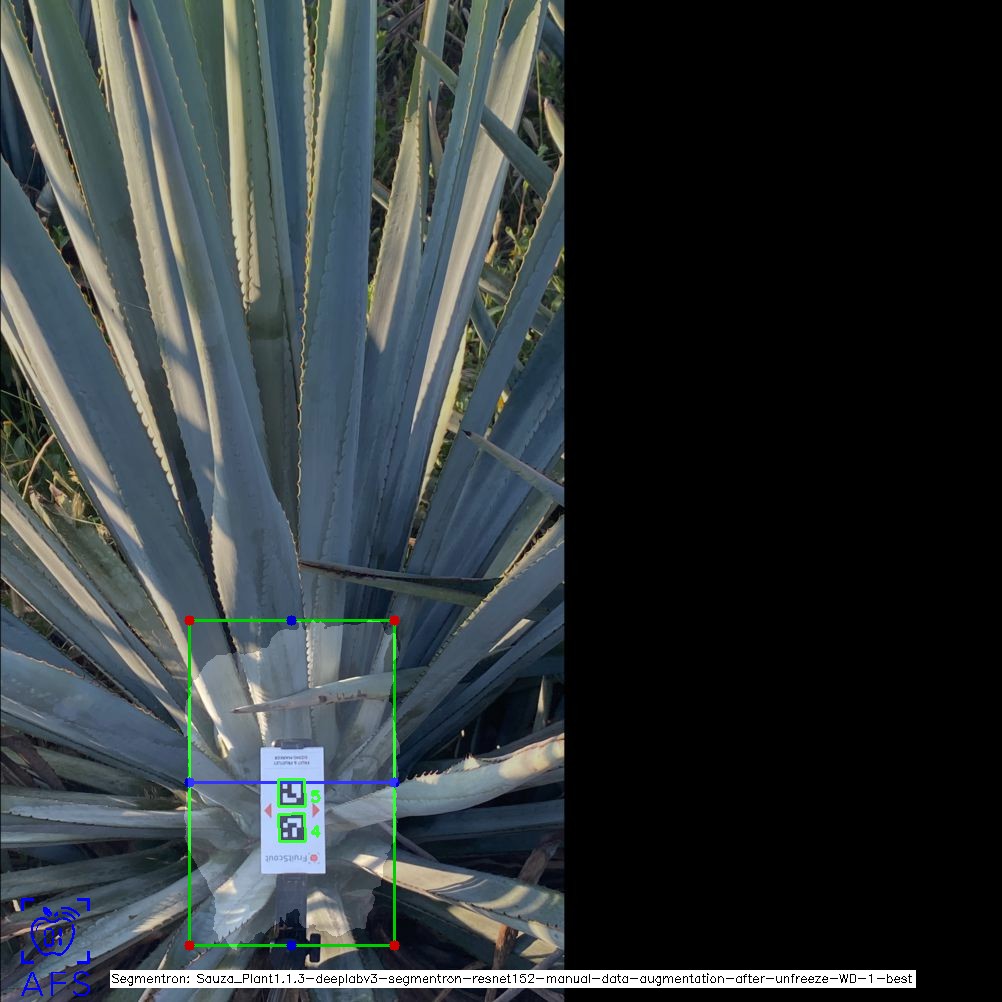This screenshot has height=1002, width=1002.
Task: Click the blue AFS apple logo
Action: pyautogui.click(x=55, y=933)
